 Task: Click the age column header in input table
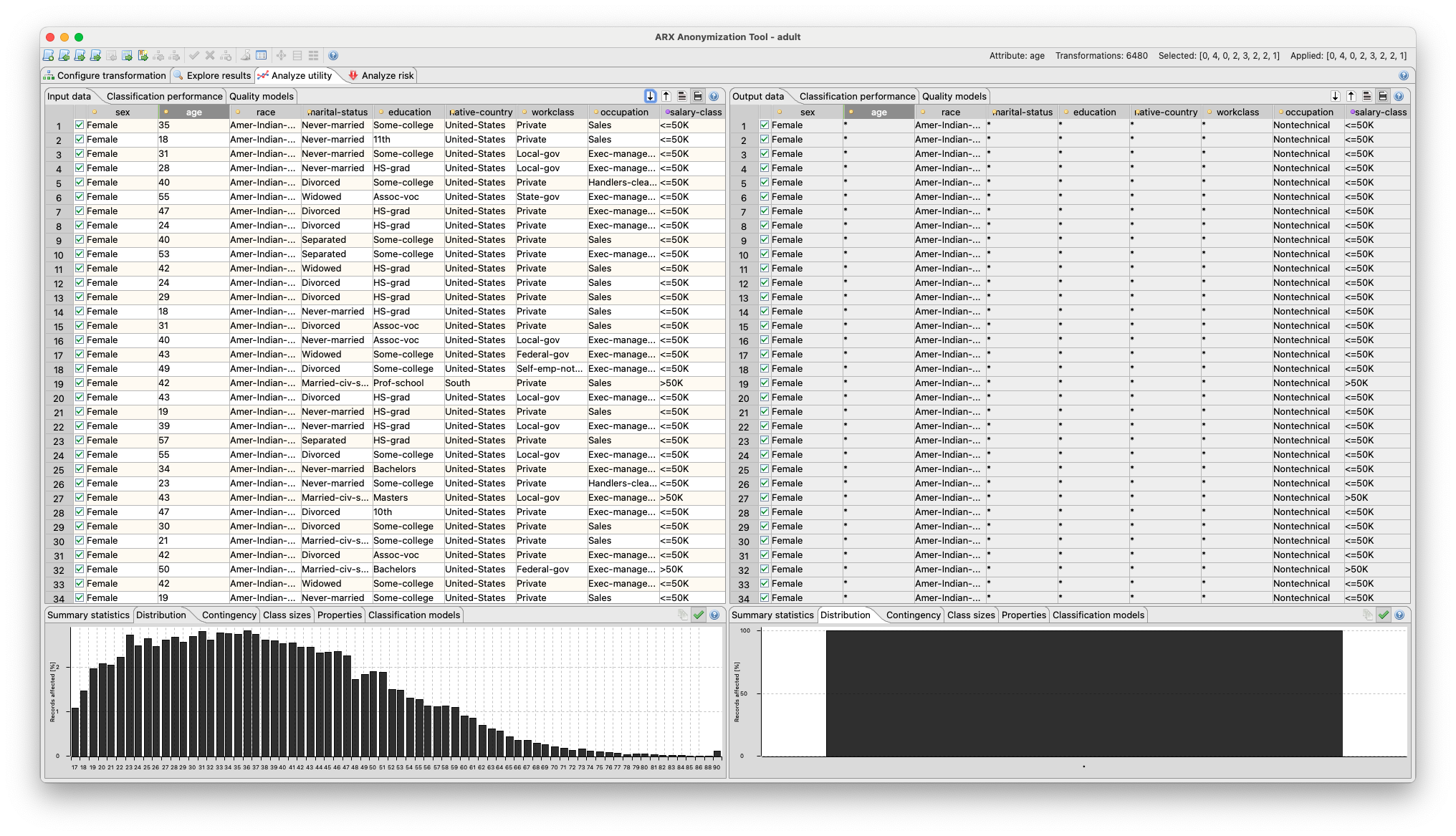click(193, 112)
